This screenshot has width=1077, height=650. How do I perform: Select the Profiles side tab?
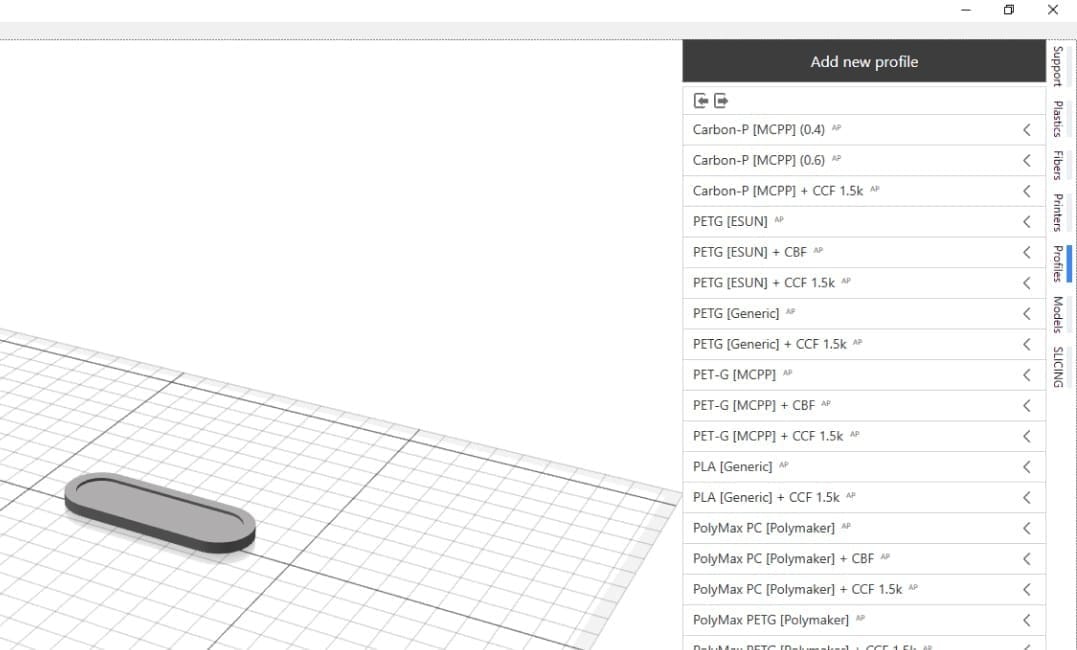tap(1058, 263)
